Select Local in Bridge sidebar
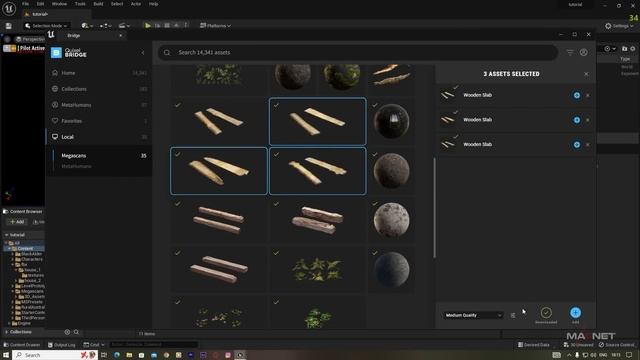 pyautogui.click(x=67, y=137)
